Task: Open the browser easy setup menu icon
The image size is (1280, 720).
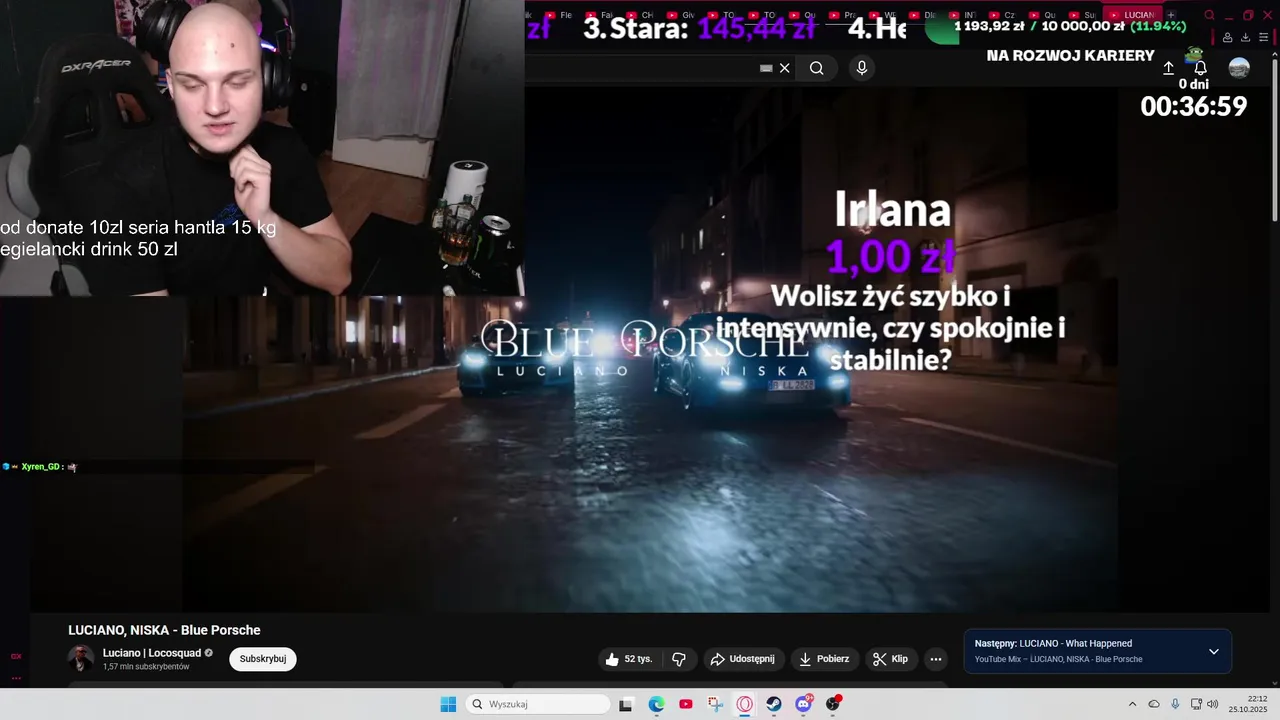Action: (1264, 38)
